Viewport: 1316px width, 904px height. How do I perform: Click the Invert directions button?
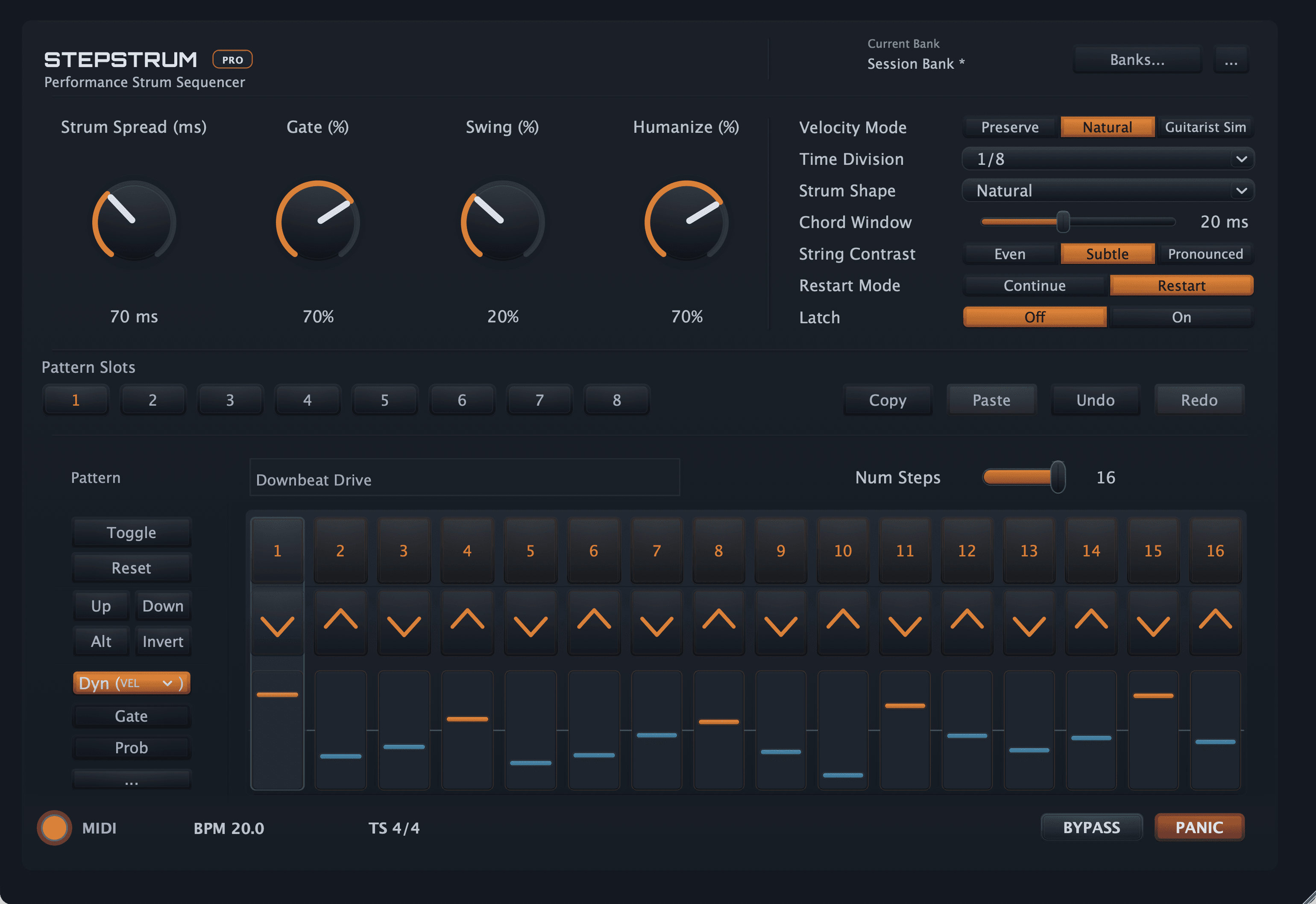[163, 641]
